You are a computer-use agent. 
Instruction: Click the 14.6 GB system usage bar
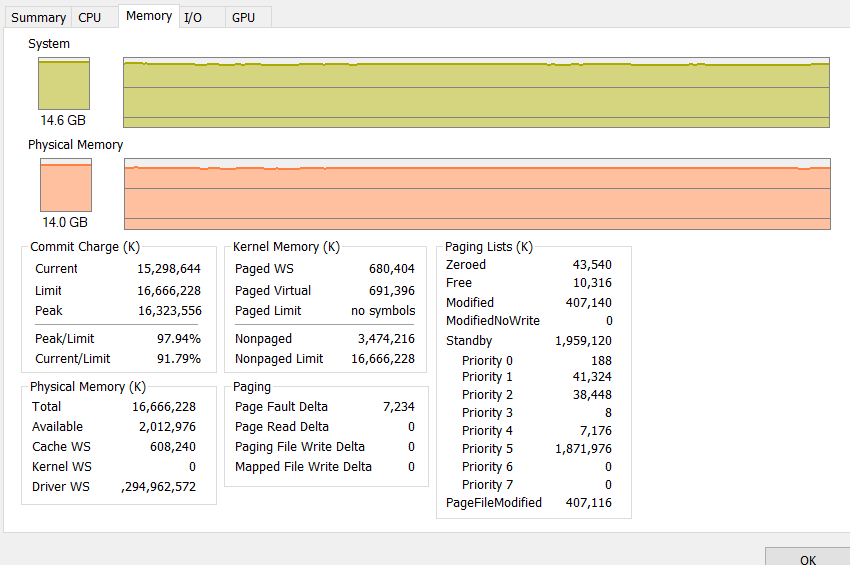pos(64,84)
